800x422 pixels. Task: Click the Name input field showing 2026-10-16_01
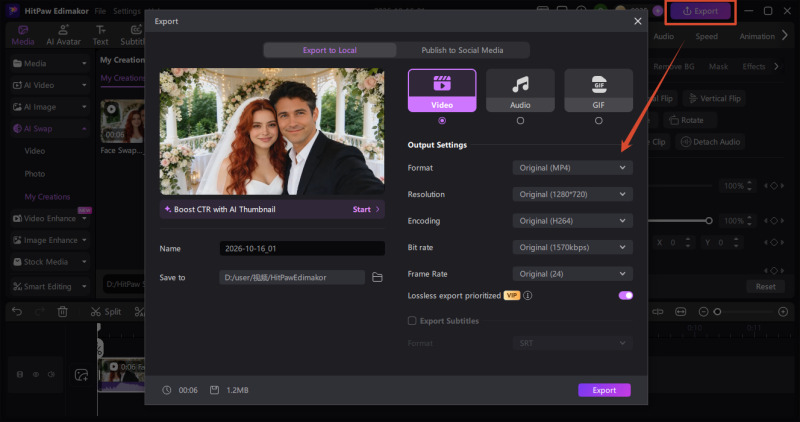coord(302,249)
